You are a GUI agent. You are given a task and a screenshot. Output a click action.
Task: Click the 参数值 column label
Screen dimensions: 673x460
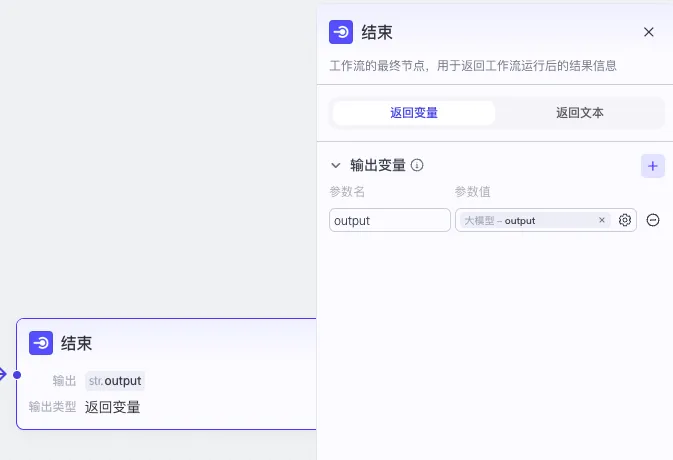(x=473, y=191)
